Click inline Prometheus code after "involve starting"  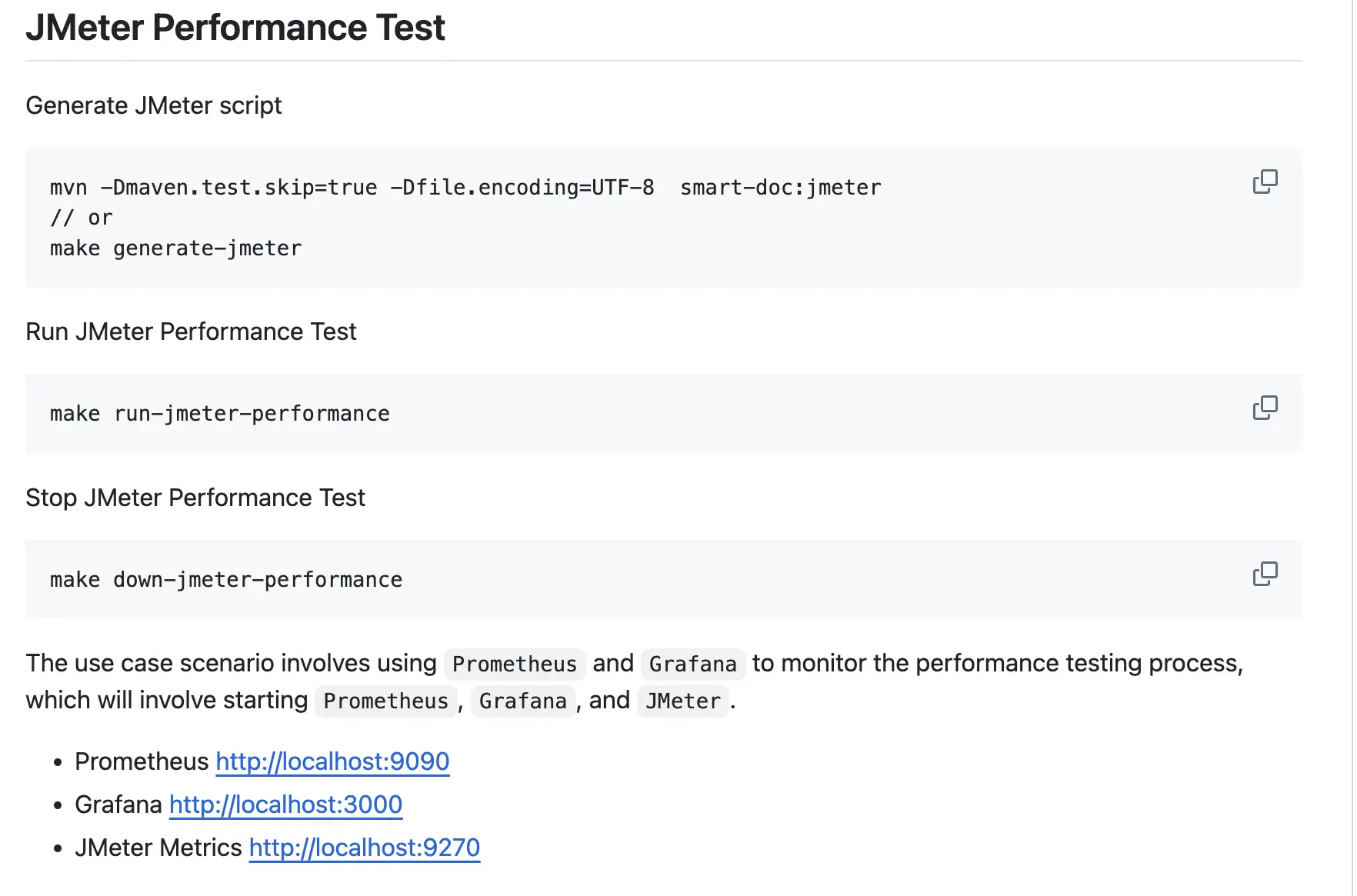(x=385, y=701)
